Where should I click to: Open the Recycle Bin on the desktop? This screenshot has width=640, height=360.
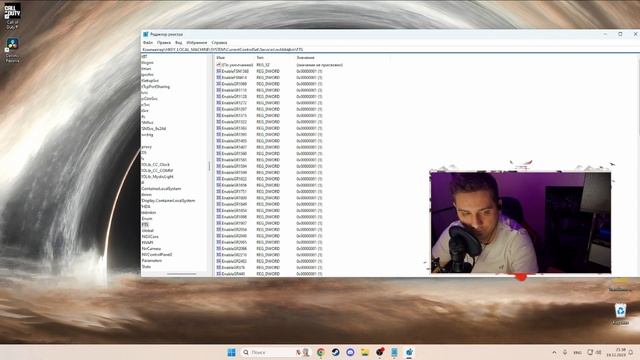[620, 314]
